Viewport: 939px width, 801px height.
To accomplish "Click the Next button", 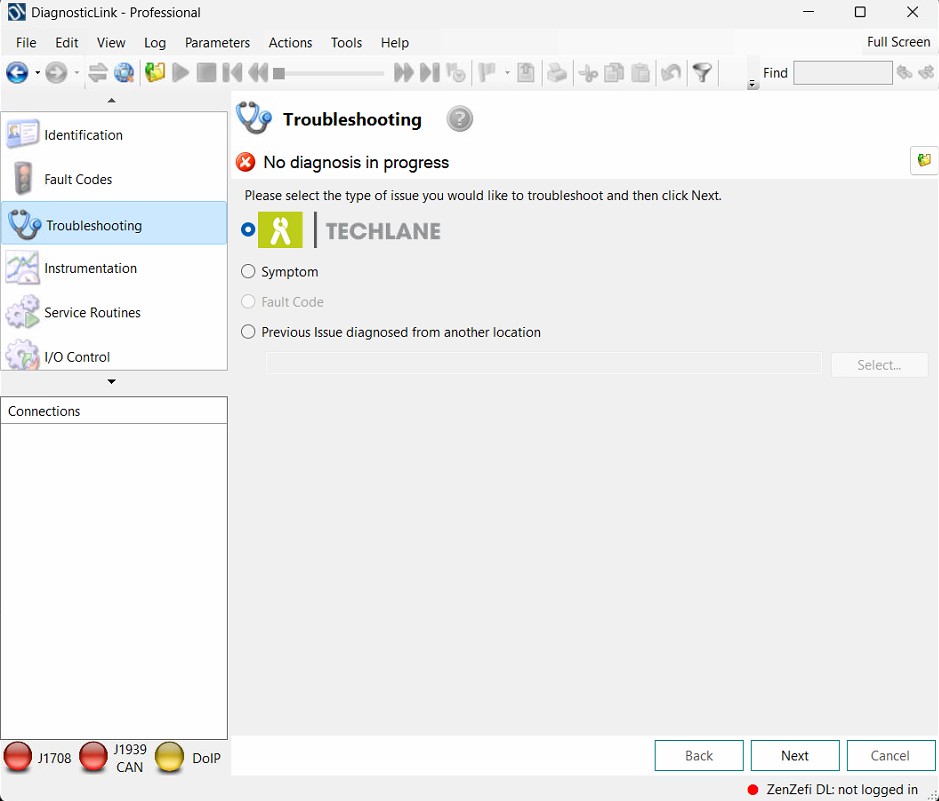I will tap(795, 755).
